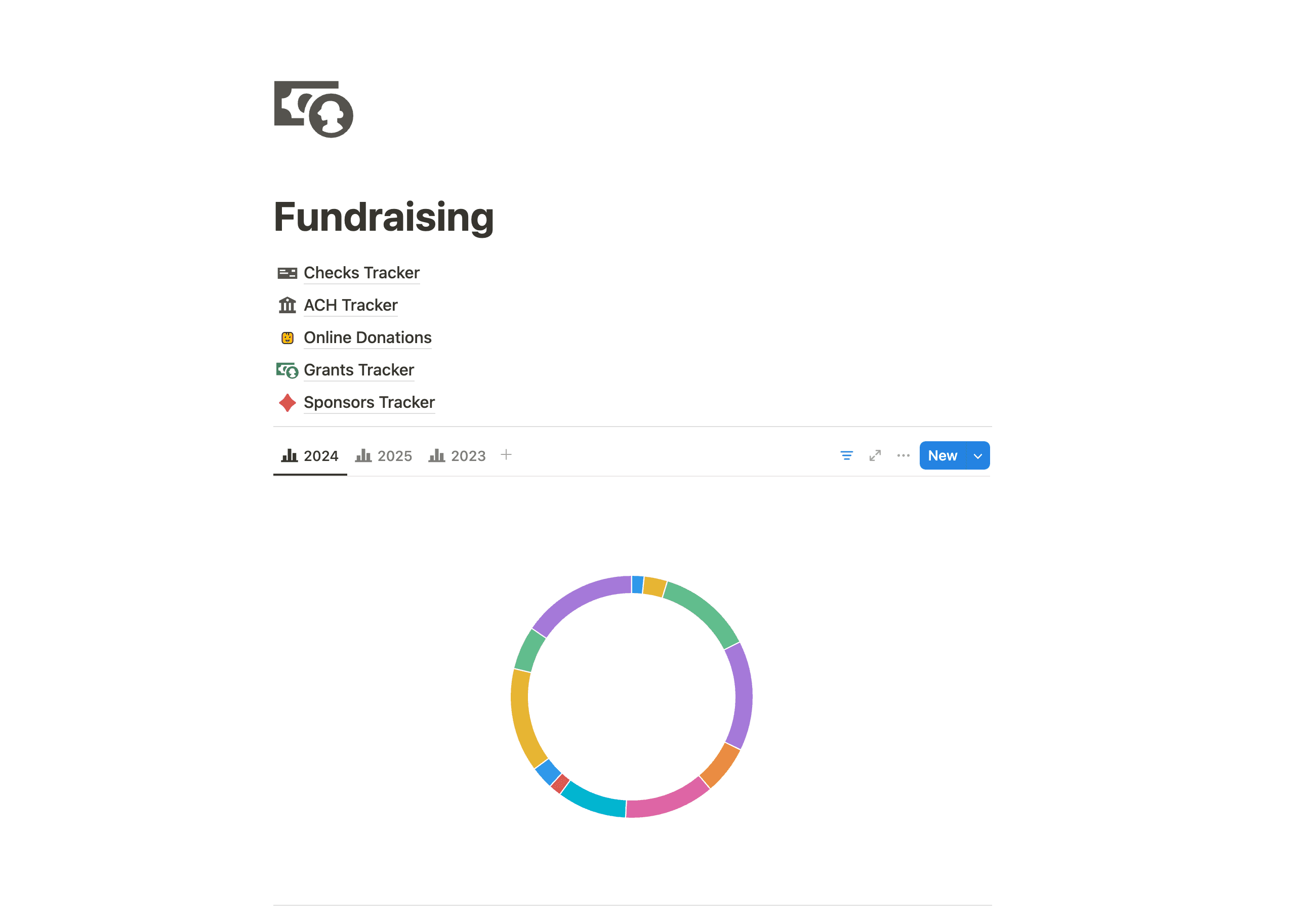Click the money icon beside Grants Tracker
Viewport: 1311px width, 924px height.
coord(288,370)
